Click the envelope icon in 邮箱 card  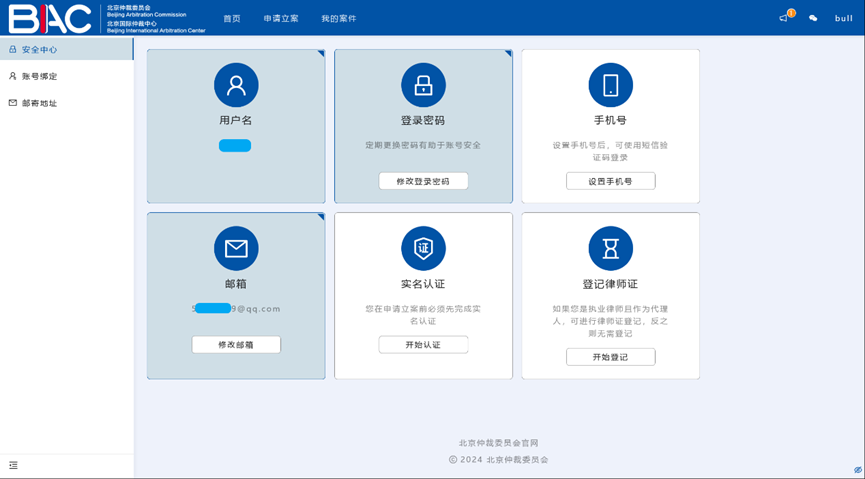tap(236, 249)
